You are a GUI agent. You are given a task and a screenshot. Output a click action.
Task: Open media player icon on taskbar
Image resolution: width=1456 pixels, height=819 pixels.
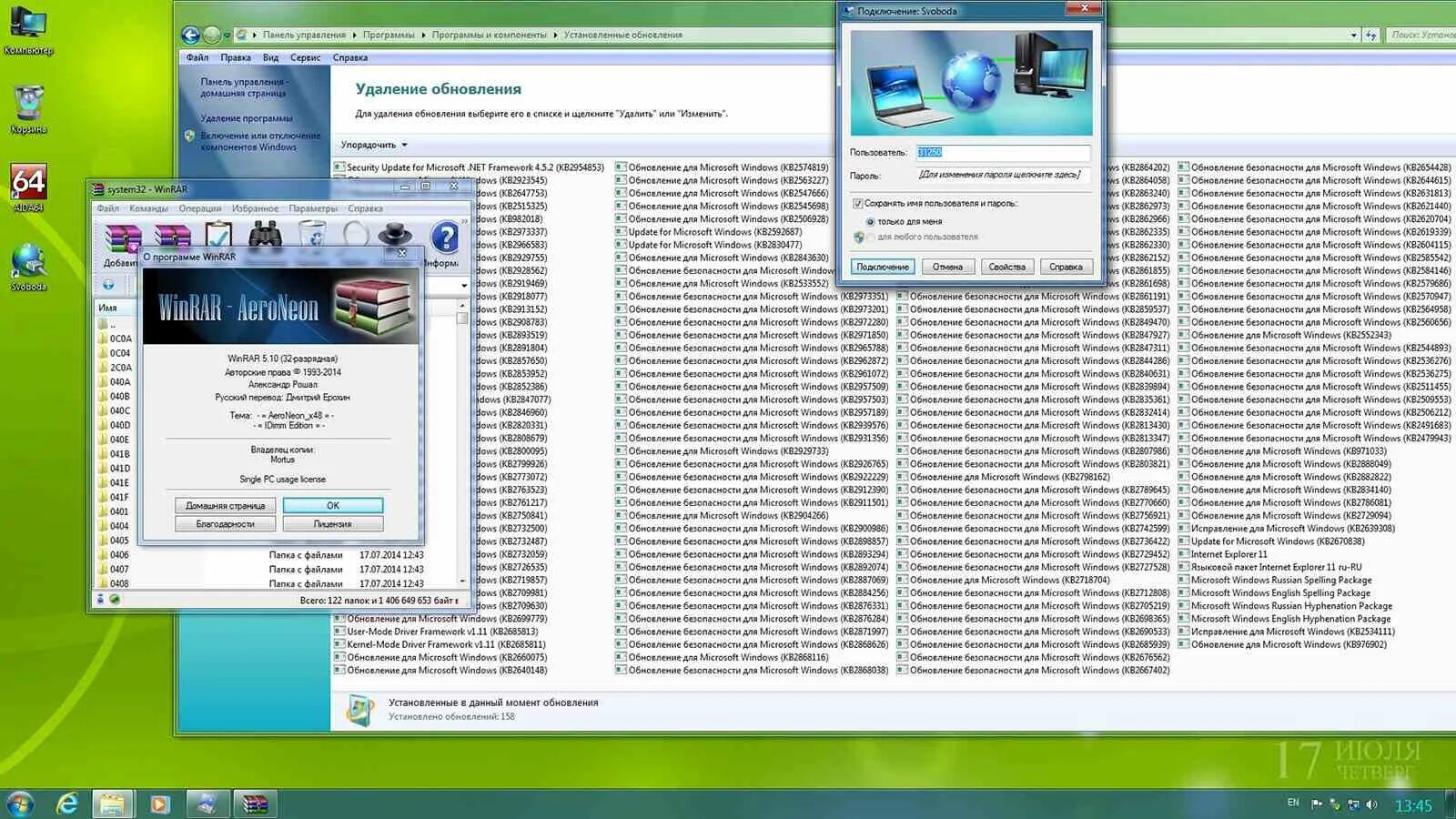pos(159,804)
